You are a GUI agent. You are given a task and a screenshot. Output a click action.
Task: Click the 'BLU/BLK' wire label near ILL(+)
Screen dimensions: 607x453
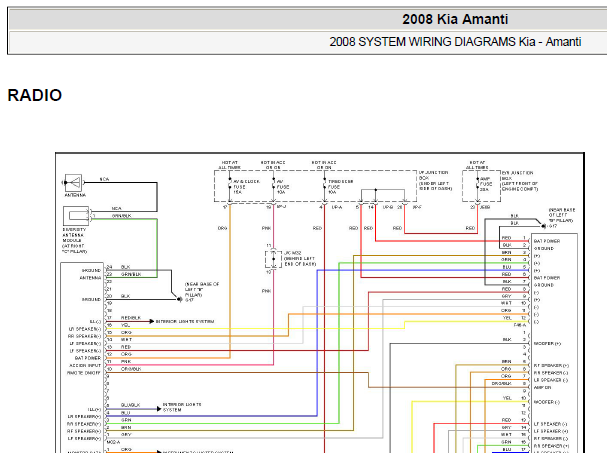130,405
